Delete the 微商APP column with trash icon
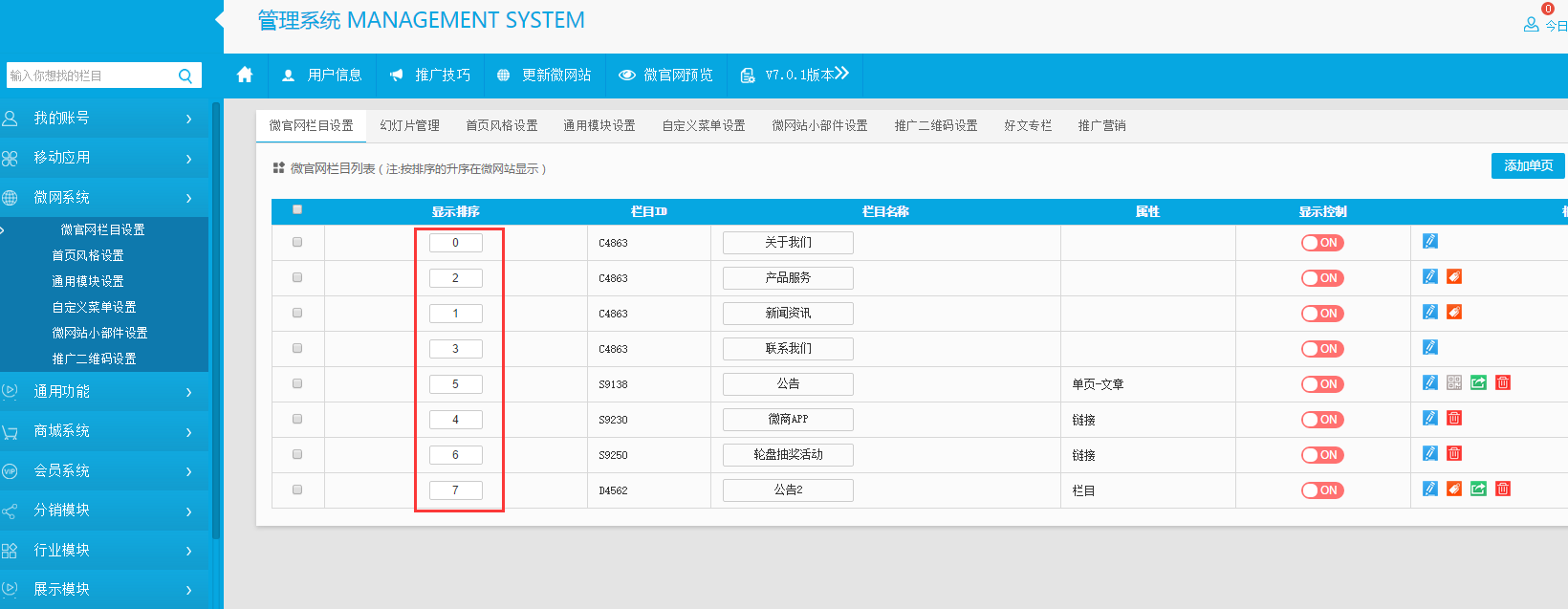 [1453, 418]
